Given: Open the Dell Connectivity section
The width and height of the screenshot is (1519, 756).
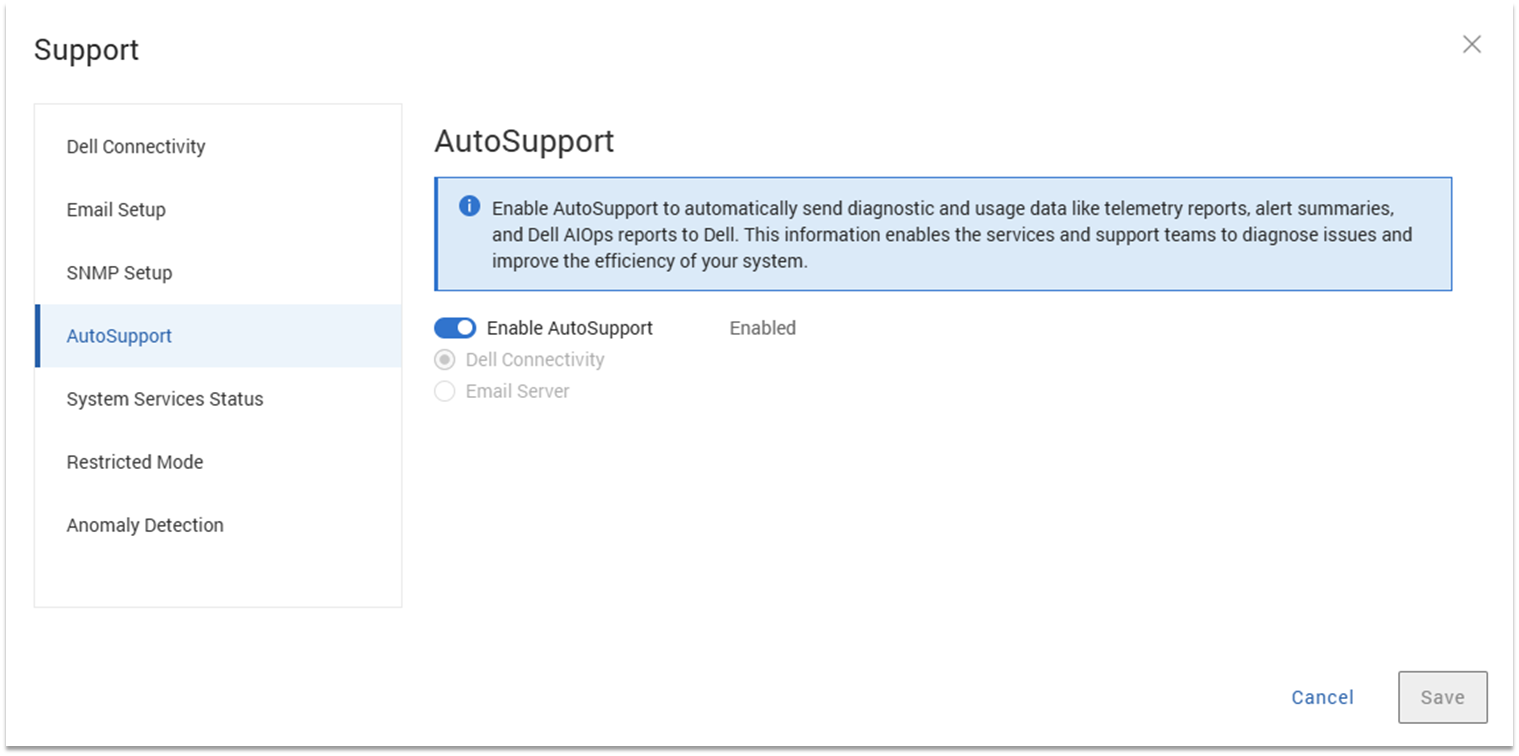Looking at the screenshot, I should tap(135, 146).
